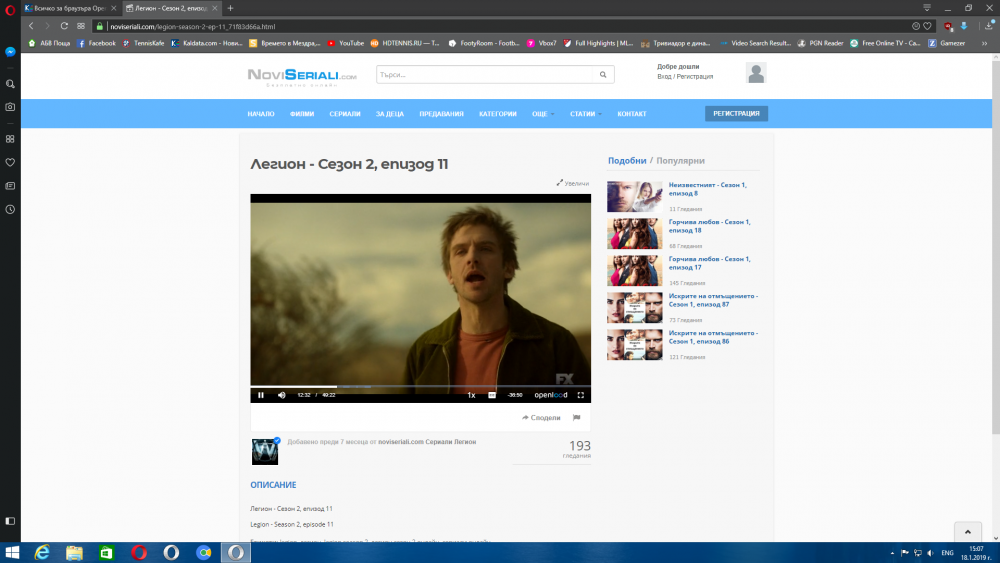This screenshot has height=563, width=1000.
Task: Pause the video playback
Action: coord(261,395)
